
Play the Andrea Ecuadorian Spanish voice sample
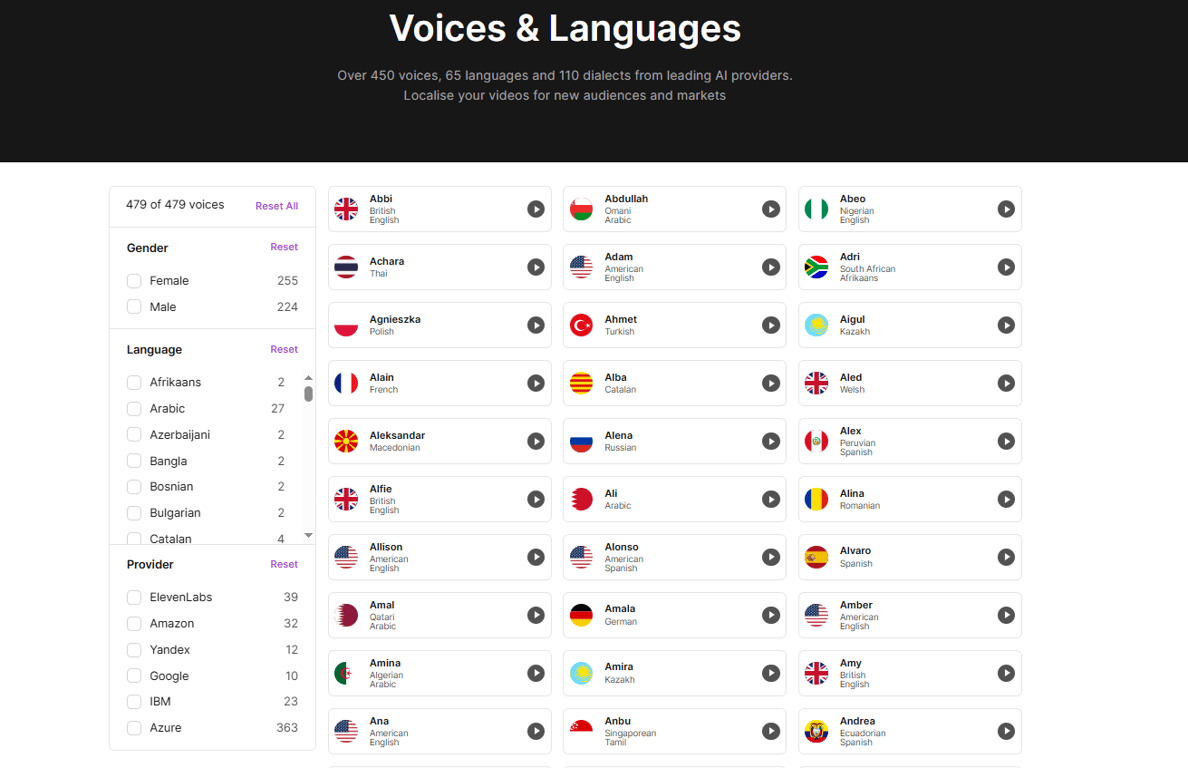click(1005, 731)
